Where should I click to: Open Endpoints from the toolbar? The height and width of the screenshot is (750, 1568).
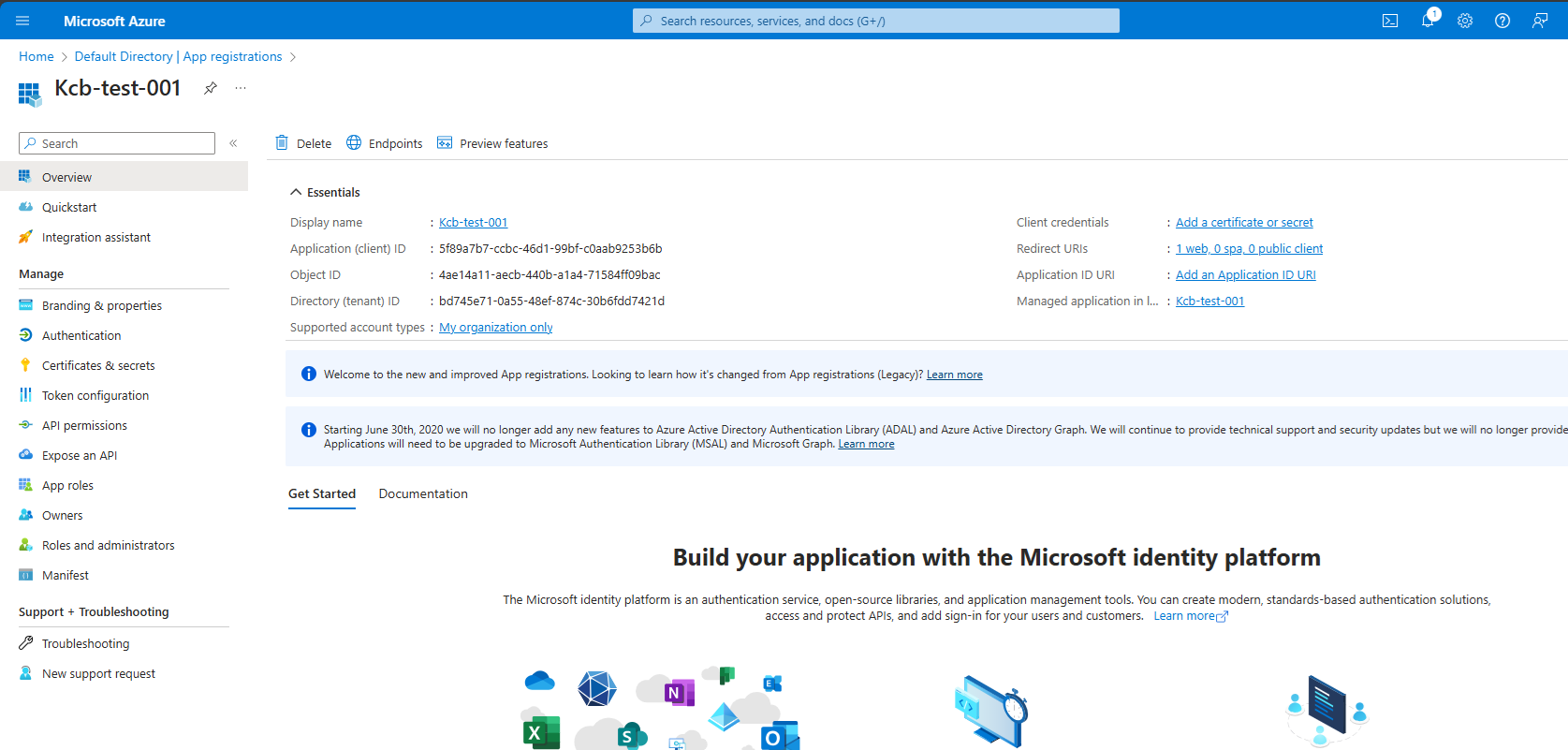click(x=384, y=143)
